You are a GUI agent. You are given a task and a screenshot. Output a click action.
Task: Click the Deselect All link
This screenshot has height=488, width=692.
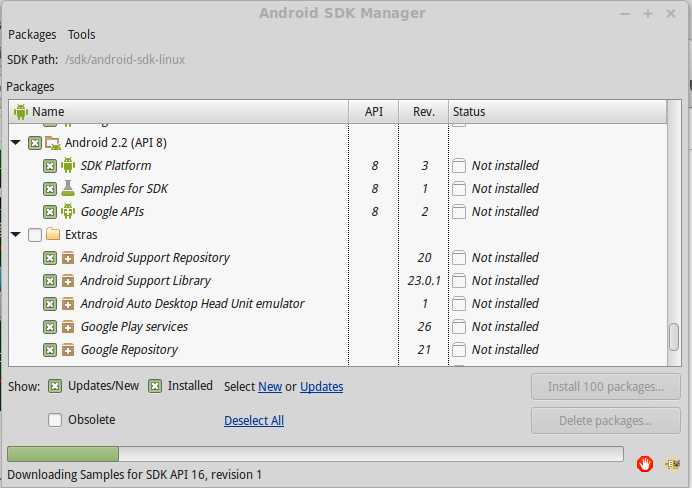[x=254, y=420]
